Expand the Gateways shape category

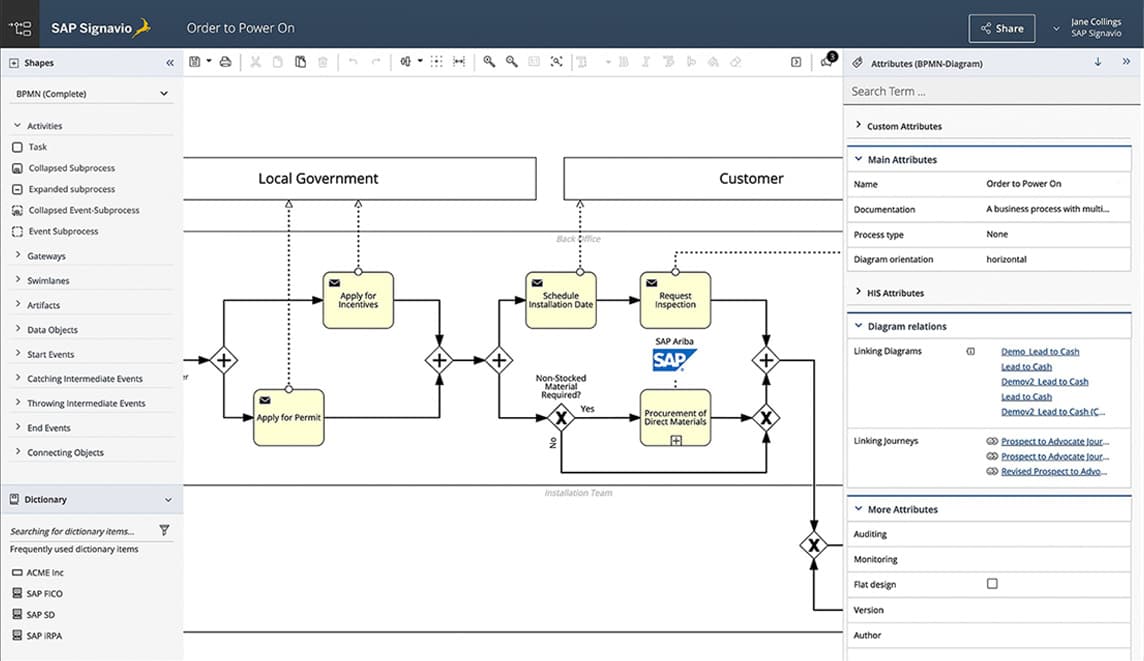click(47, 256)
